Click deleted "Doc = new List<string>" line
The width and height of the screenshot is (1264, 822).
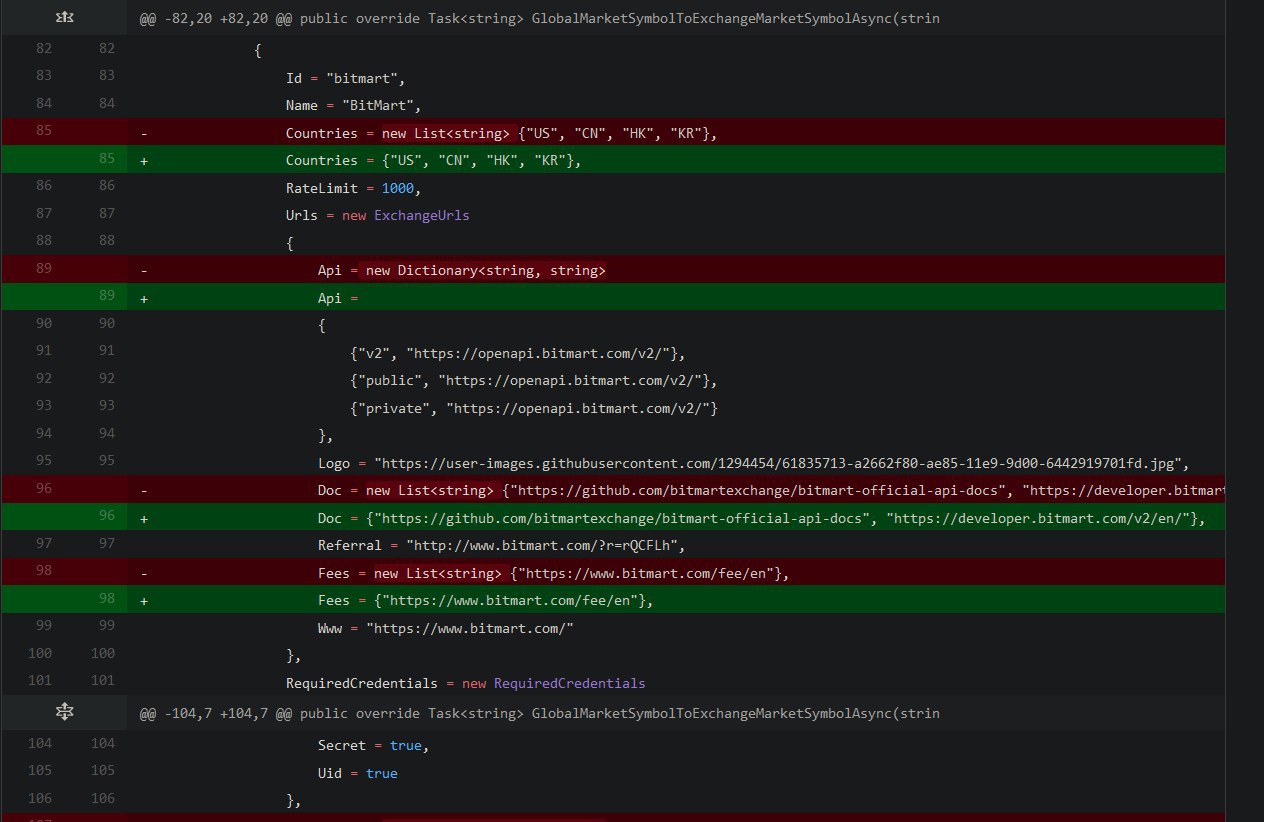coord(771,491)
